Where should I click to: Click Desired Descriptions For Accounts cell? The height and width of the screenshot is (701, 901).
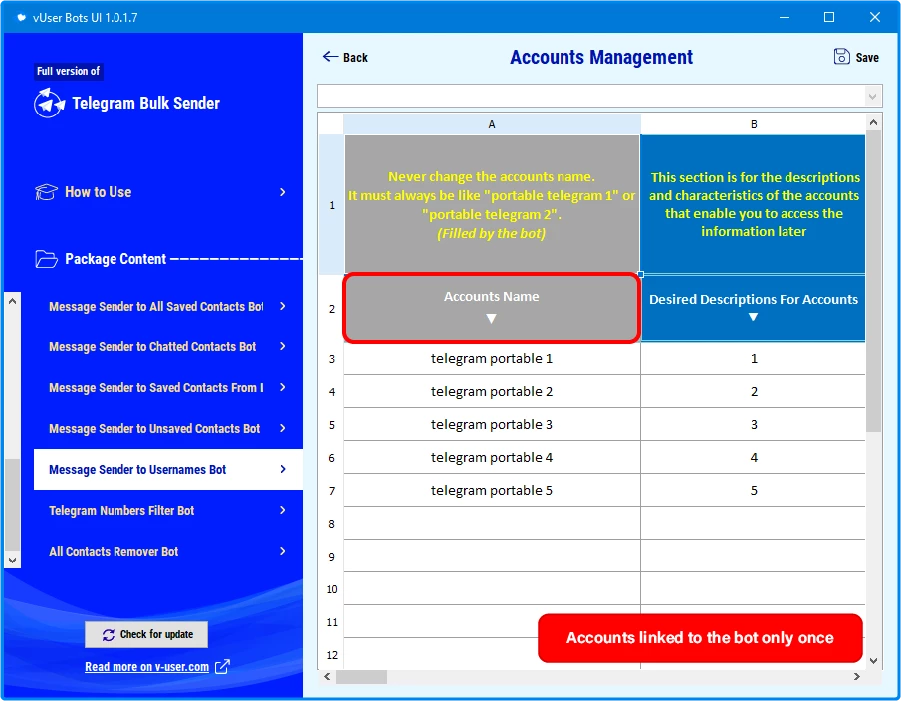[753, 308]
